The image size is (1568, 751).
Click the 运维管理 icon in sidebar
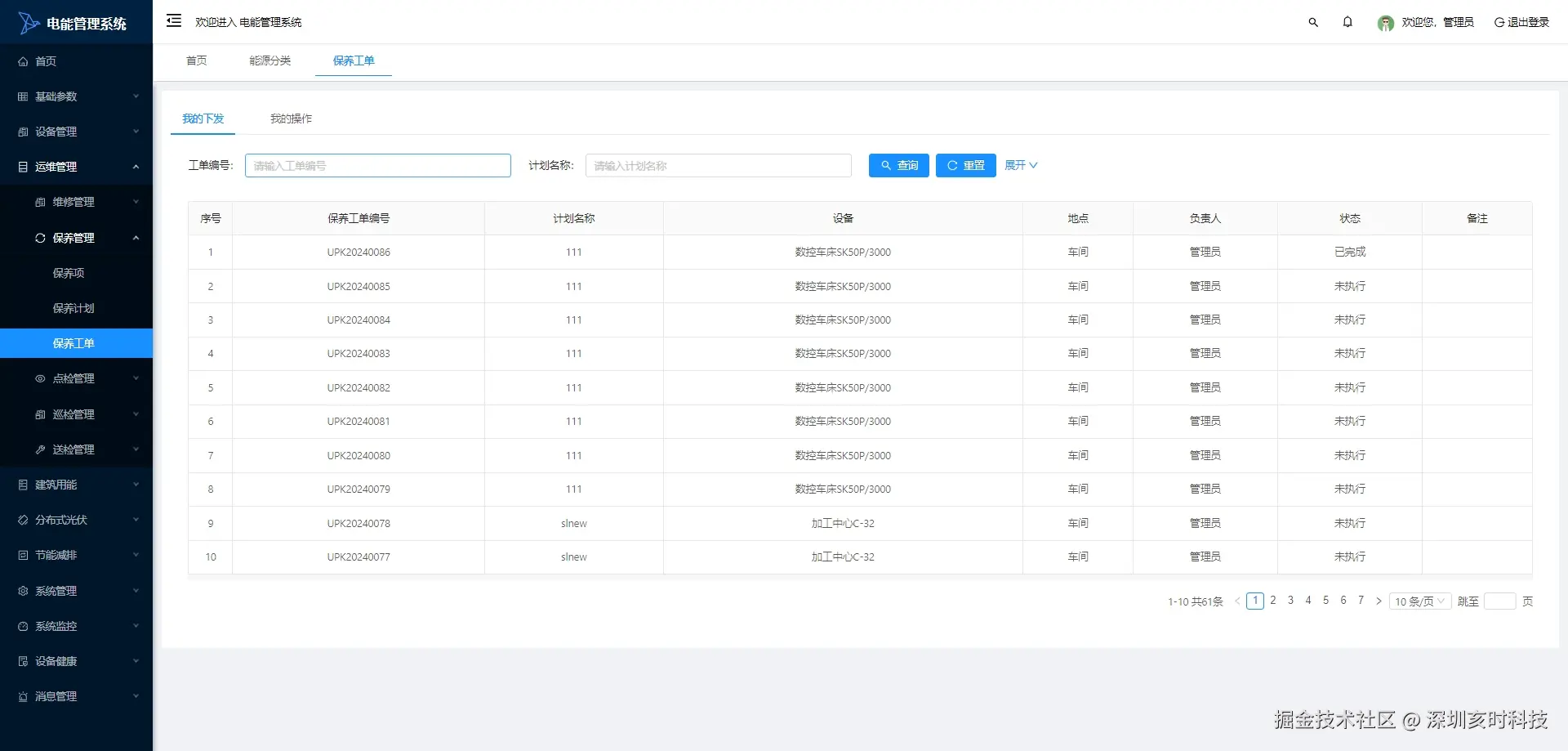point(23,167)
